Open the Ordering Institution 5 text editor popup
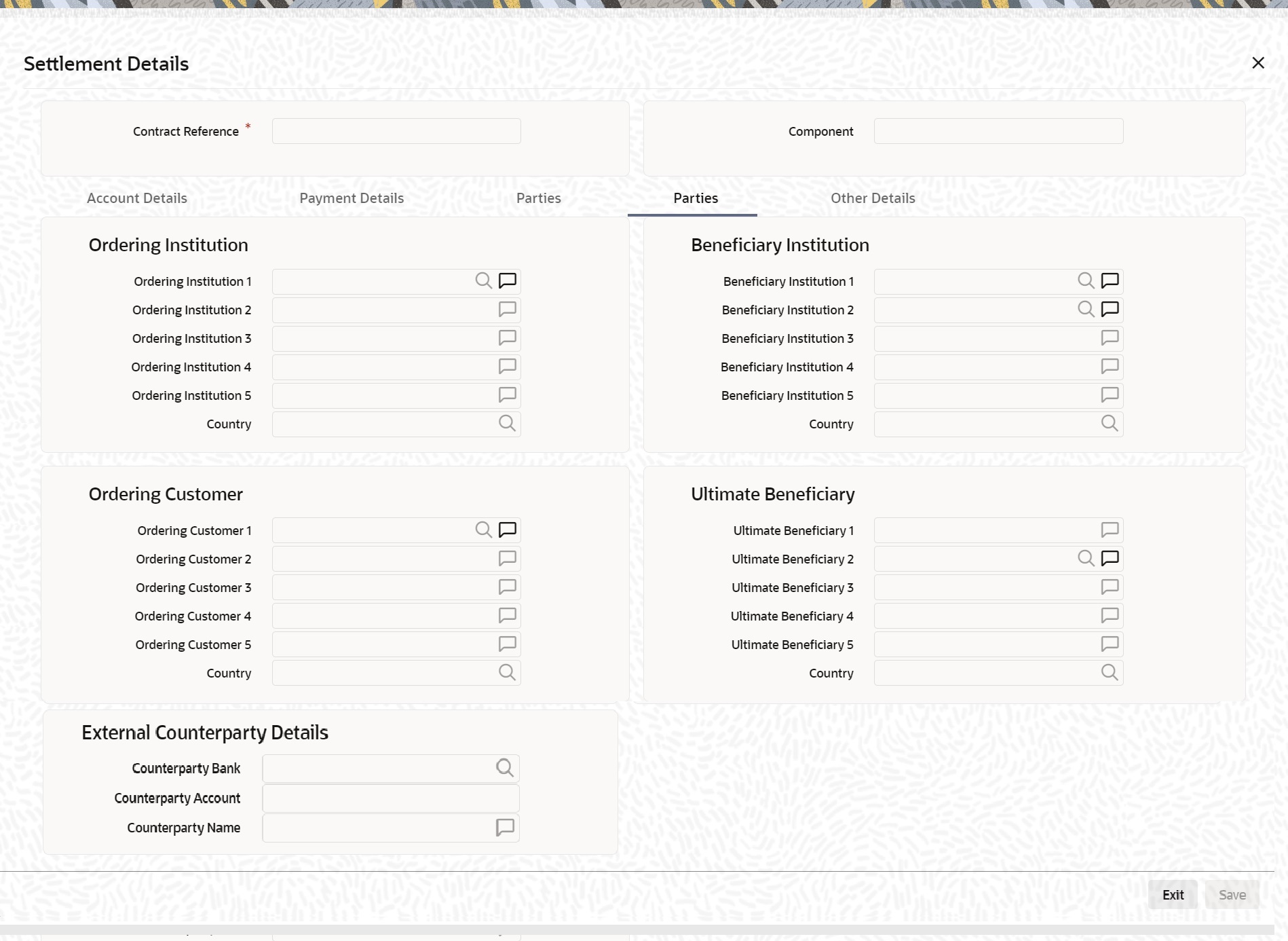Screen dimensions: 1288x941 tap(508, 395)
